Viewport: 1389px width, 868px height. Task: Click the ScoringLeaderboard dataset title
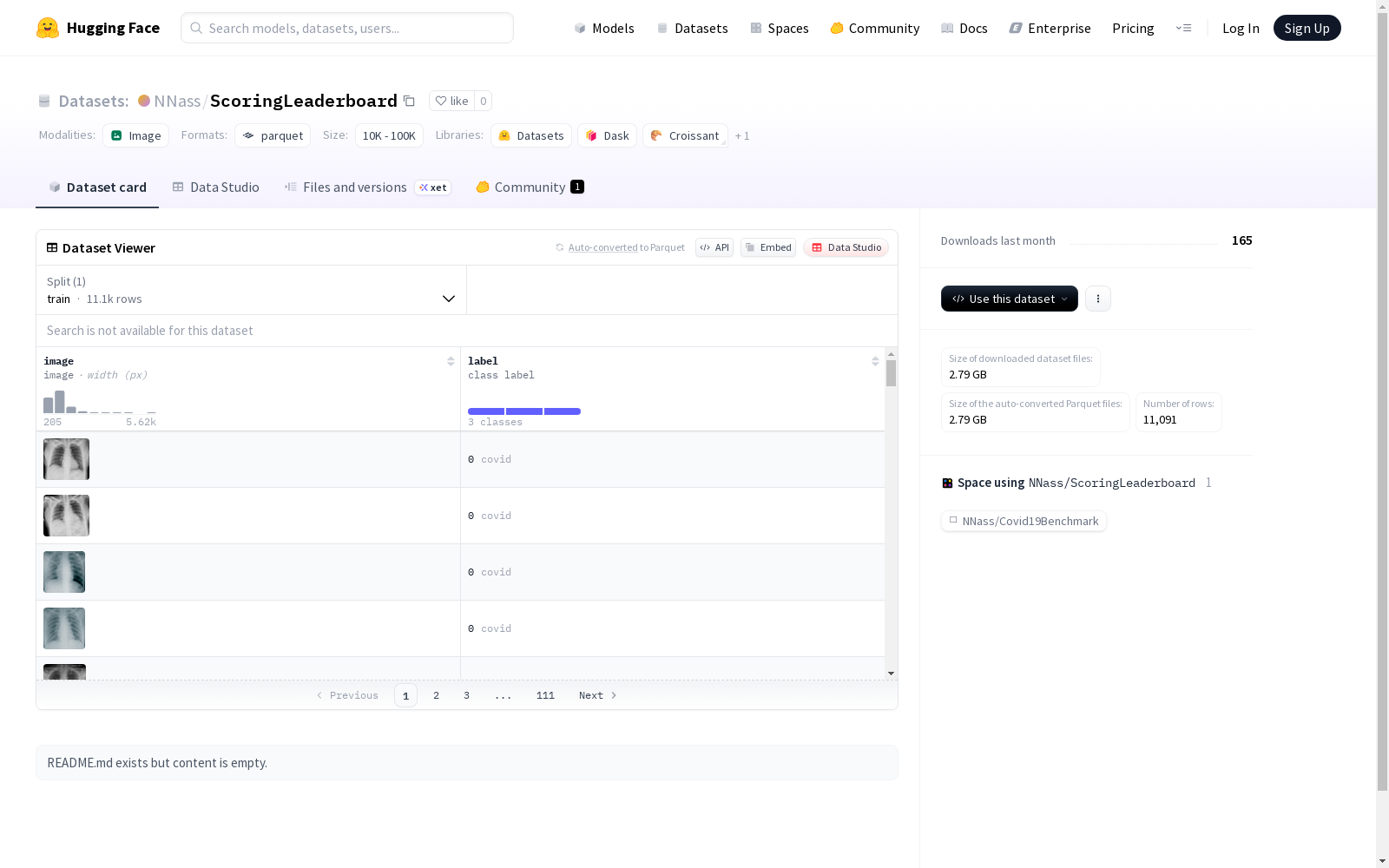[x=304, y=101]
